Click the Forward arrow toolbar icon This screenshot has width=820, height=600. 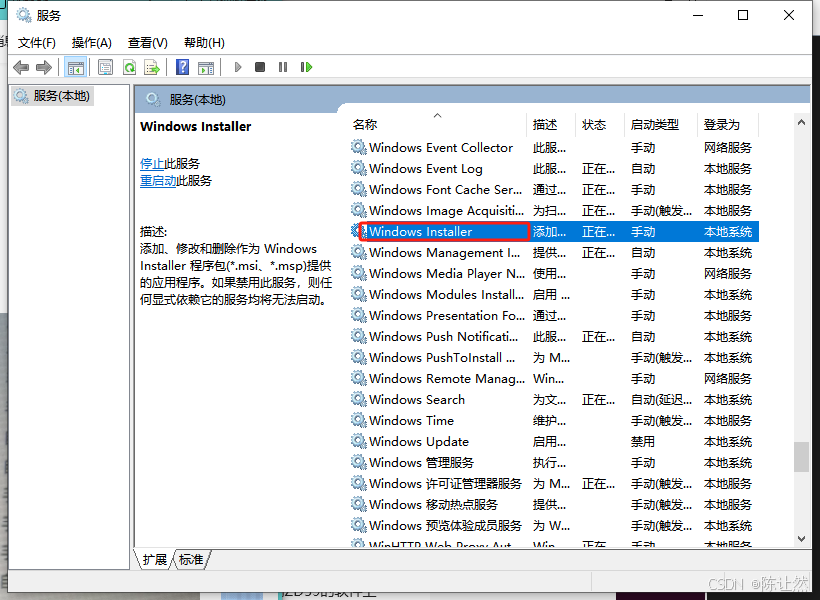tap(43, 67)
